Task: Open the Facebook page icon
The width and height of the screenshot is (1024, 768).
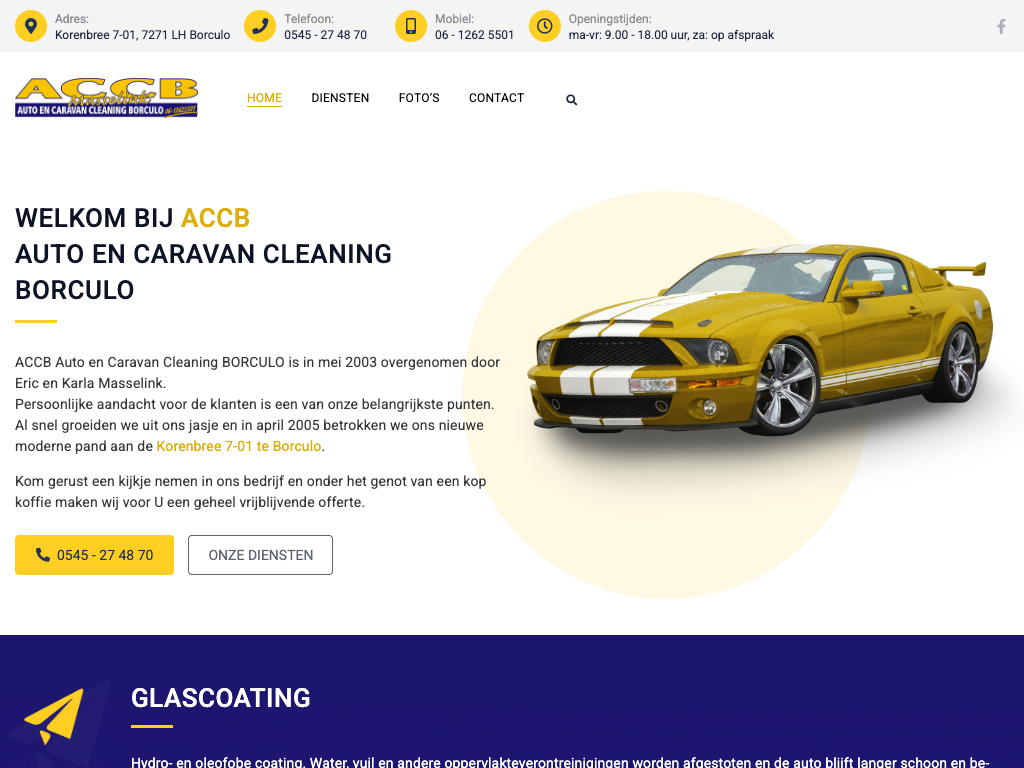Action: [x=1001, y=27]
